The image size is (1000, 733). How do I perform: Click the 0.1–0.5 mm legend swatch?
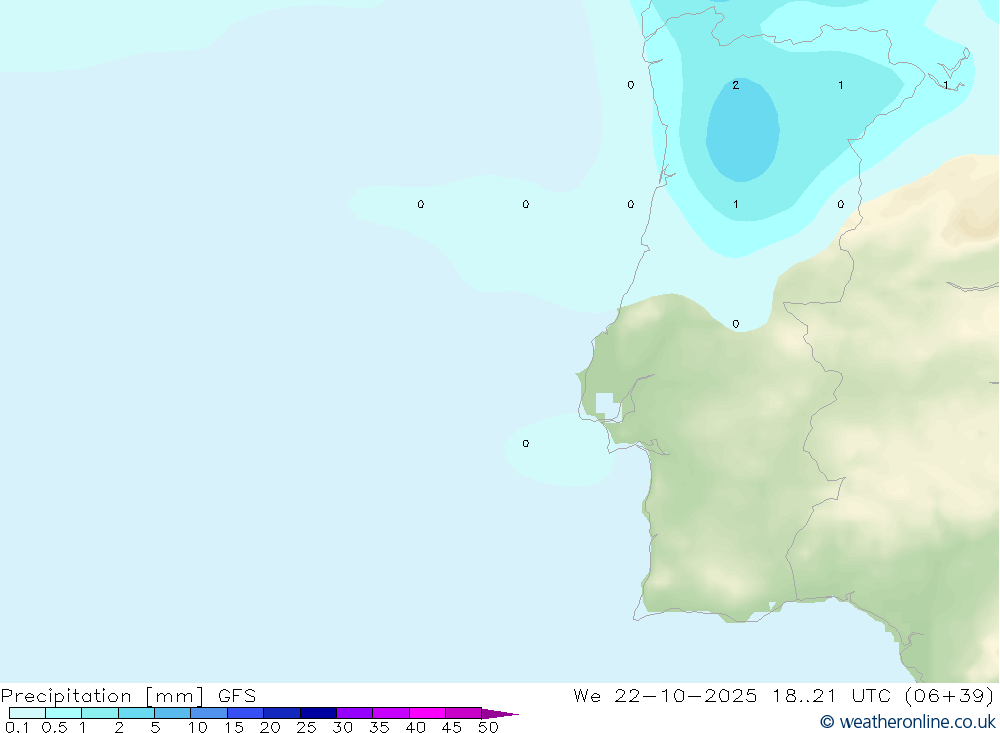(27, 713)
